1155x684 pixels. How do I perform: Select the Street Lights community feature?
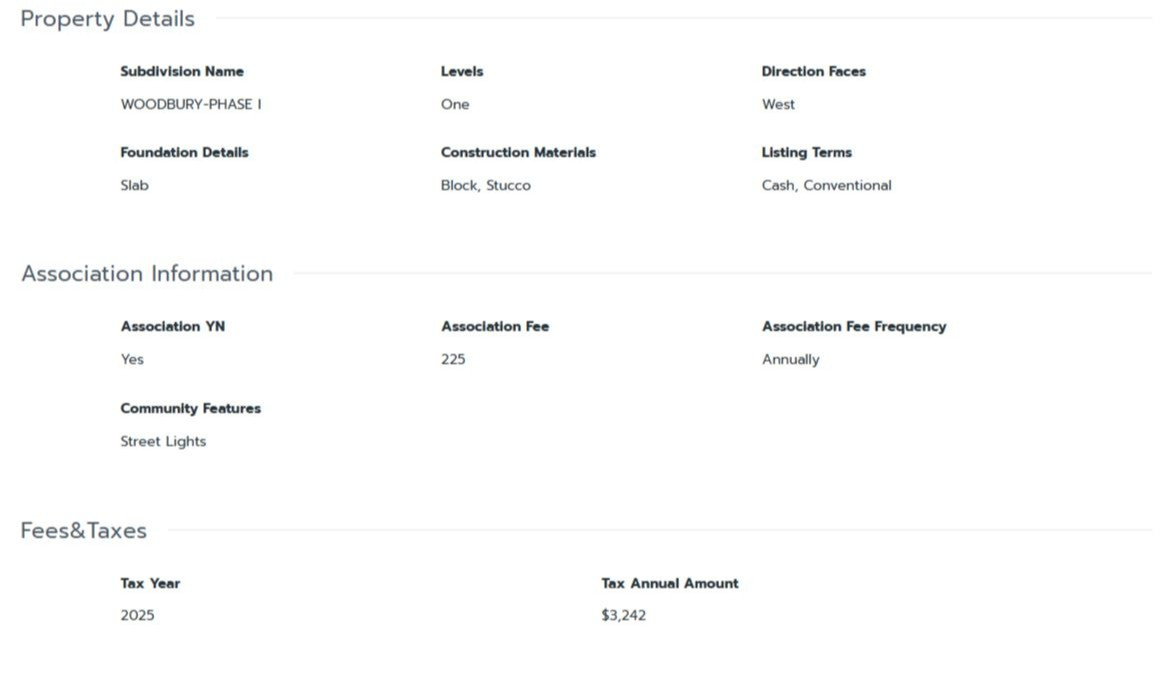(163, 442)
